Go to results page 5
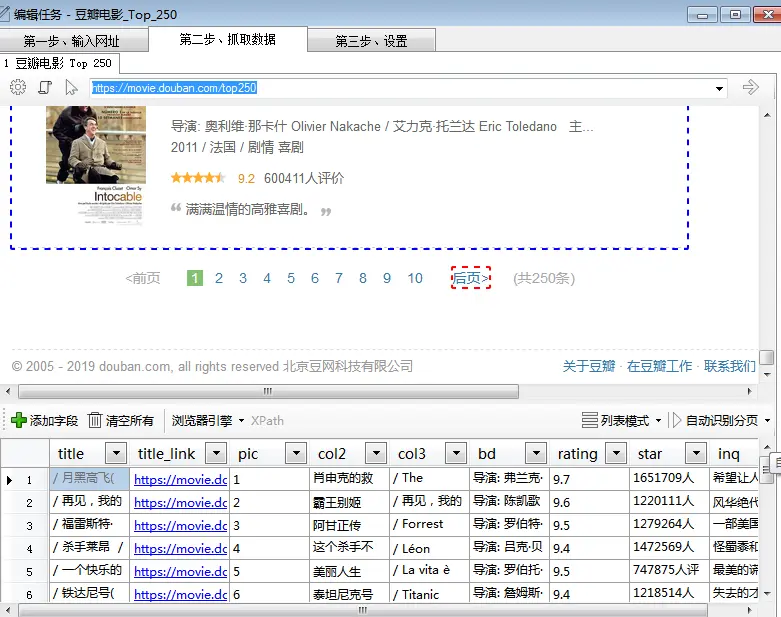The height and width of the screenshot is (617, 781). click(291, 278)
